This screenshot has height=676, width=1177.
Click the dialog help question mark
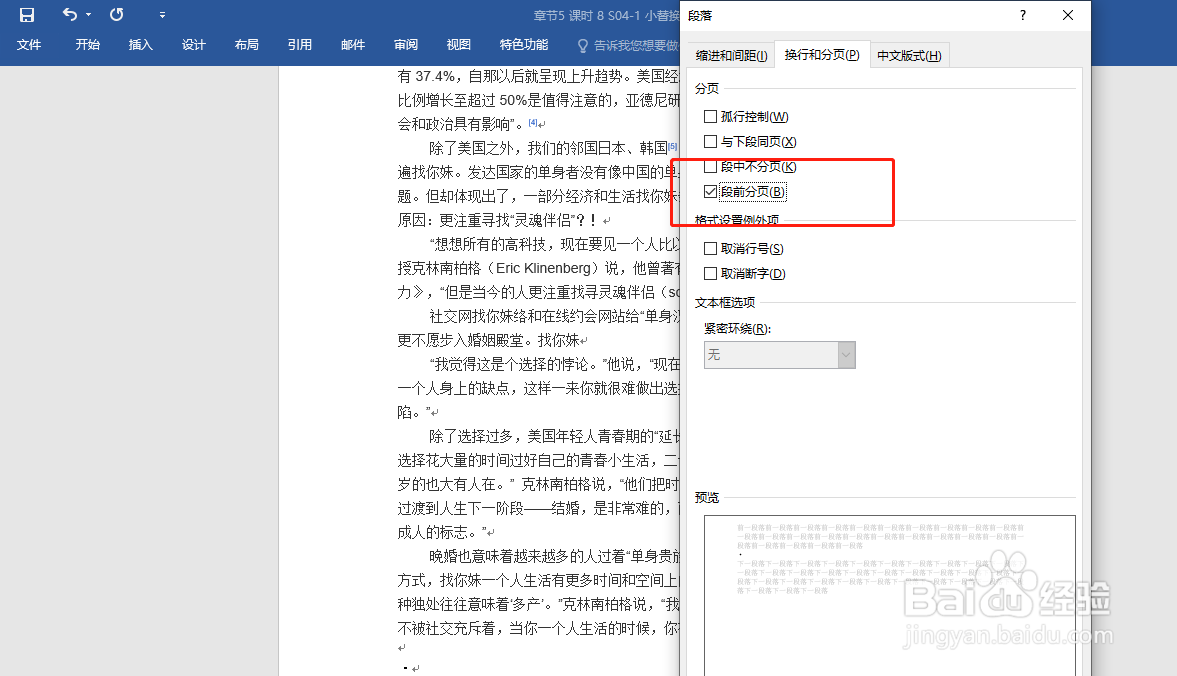point(1022,15)
